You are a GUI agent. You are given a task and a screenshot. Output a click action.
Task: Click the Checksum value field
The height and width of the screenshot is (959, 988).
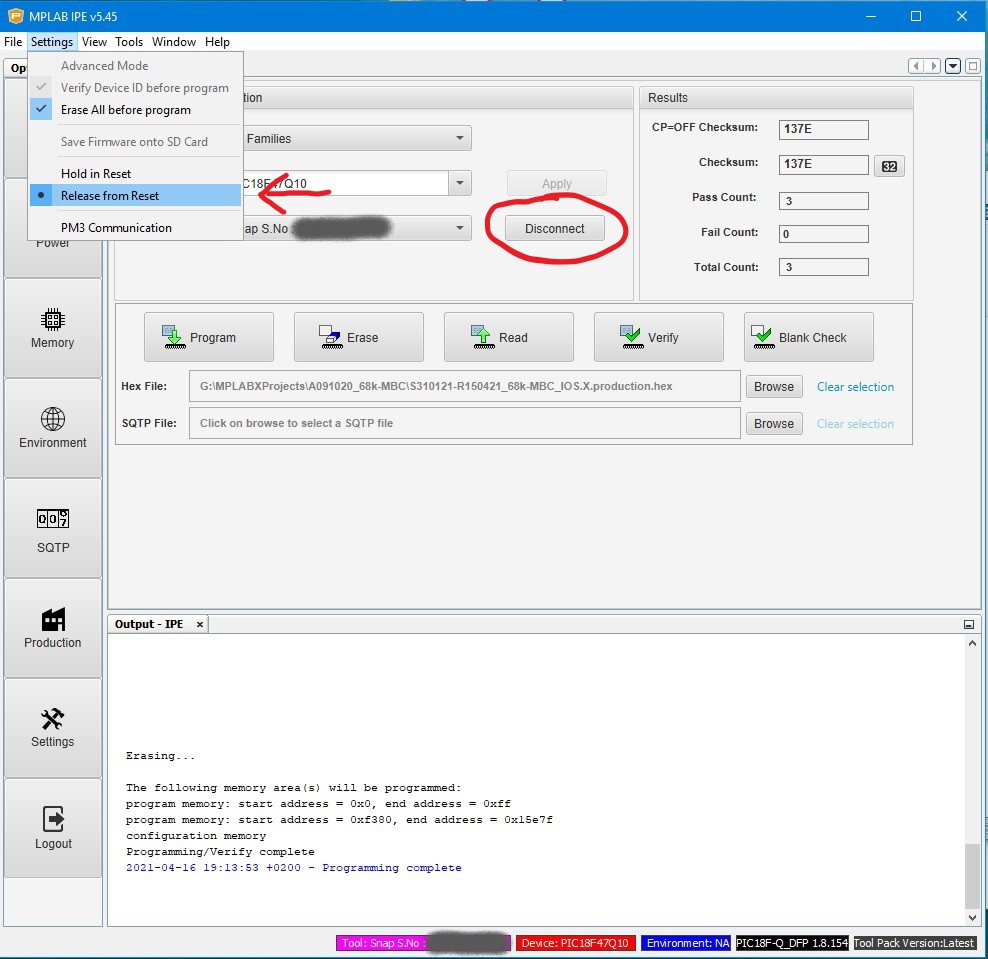(823, 164)
